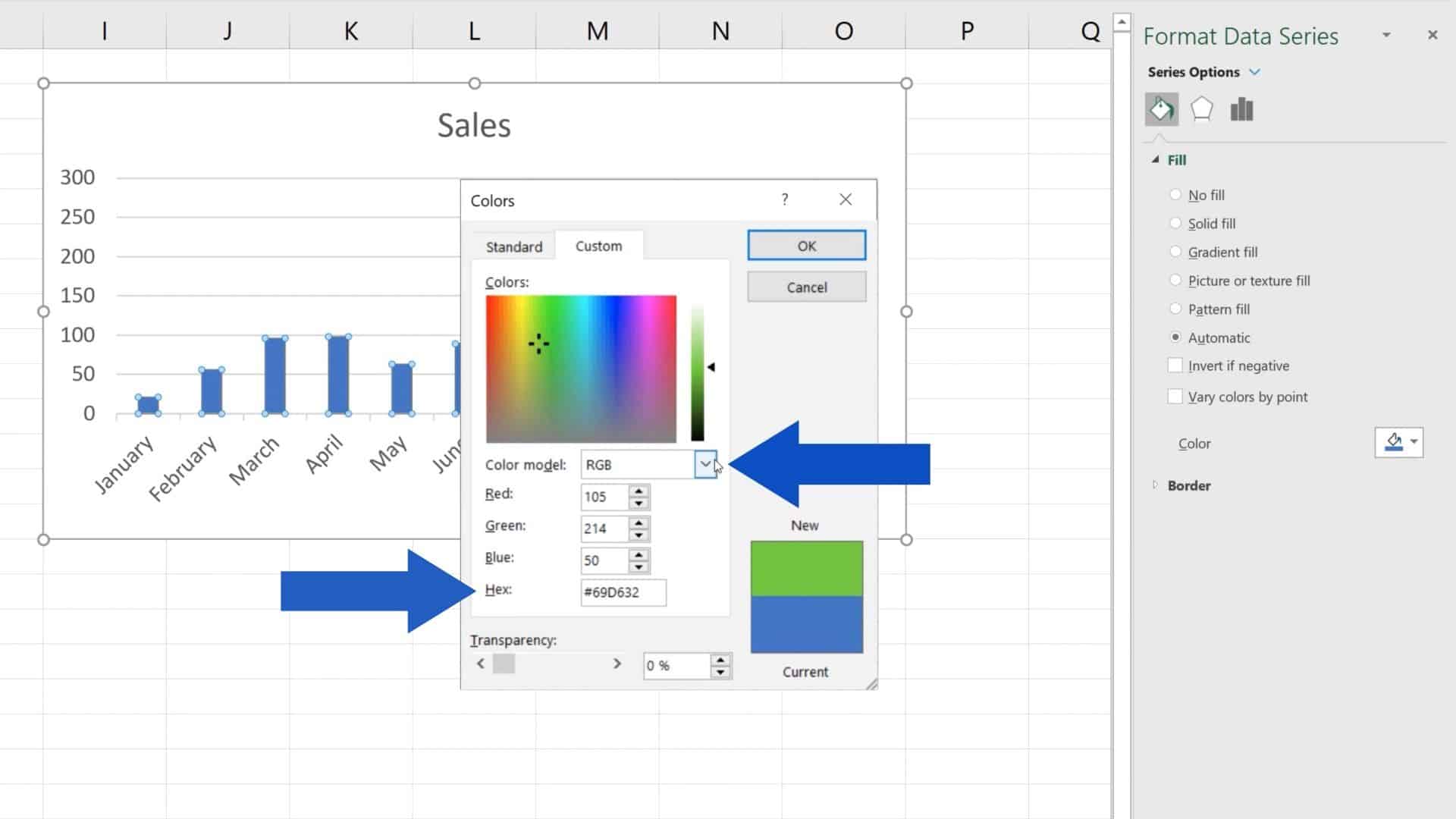Check Vary colors by point
Viewport: 1456px width, 819px height.
tap(1175, 396)
